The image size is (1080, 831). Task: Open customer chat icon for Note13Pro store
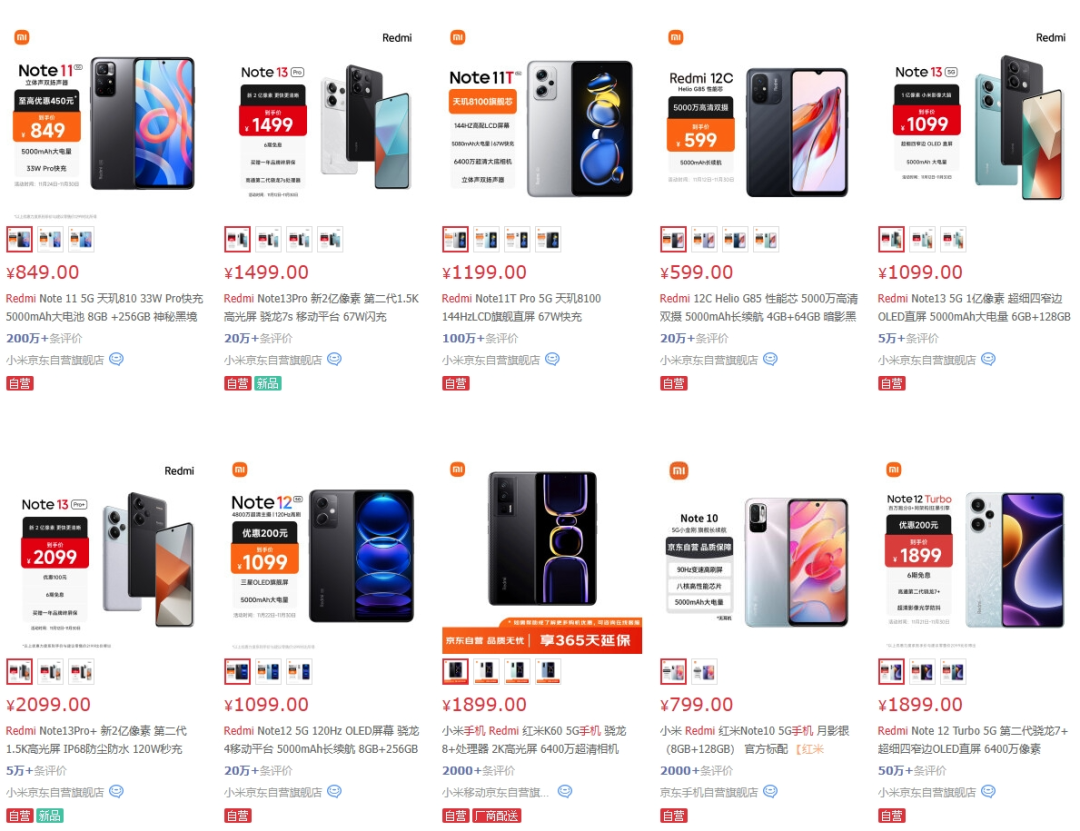tap(334, 359)
